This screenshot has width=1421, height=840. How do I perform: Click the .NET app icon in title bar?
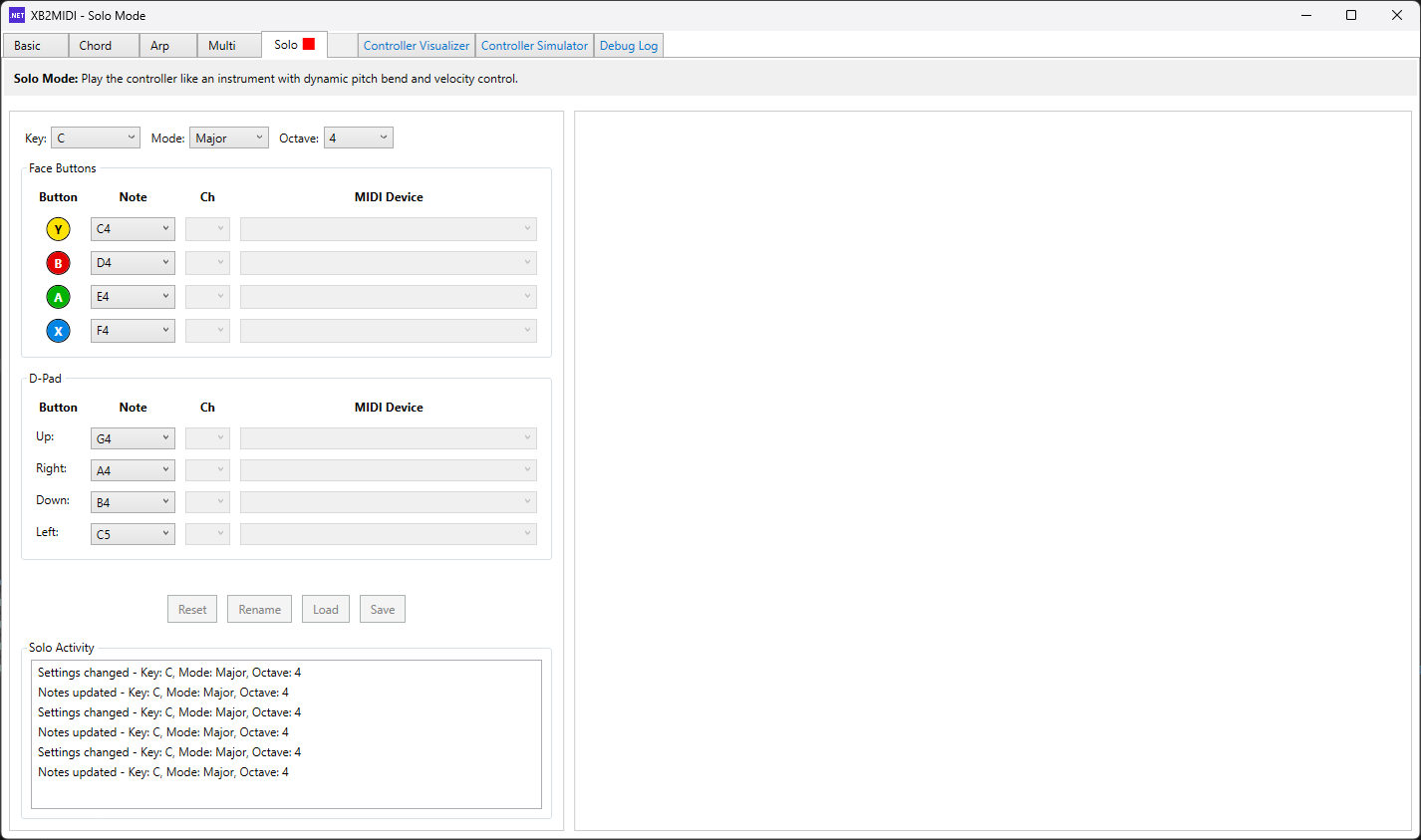[17, 15]
